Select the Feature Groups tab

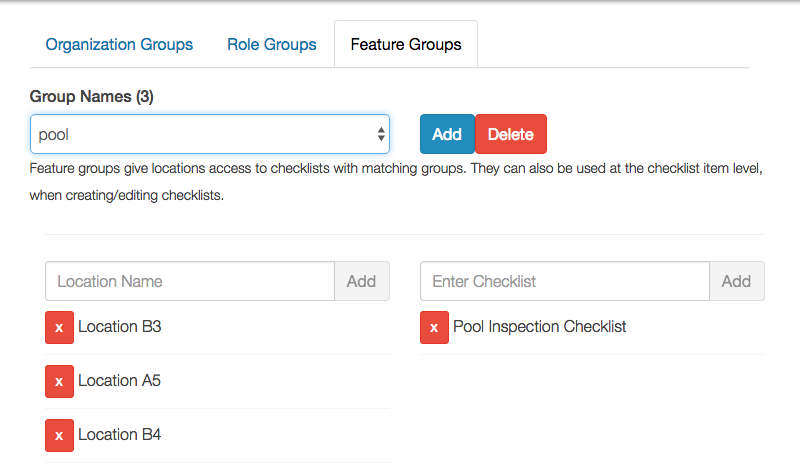(406, 45)
